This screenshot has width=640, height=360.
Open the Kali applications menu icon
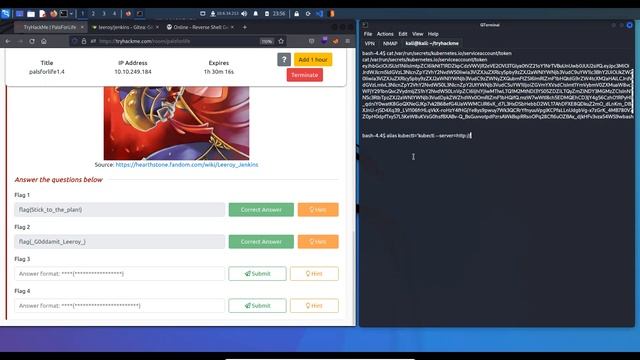click(x=6, y=14)
